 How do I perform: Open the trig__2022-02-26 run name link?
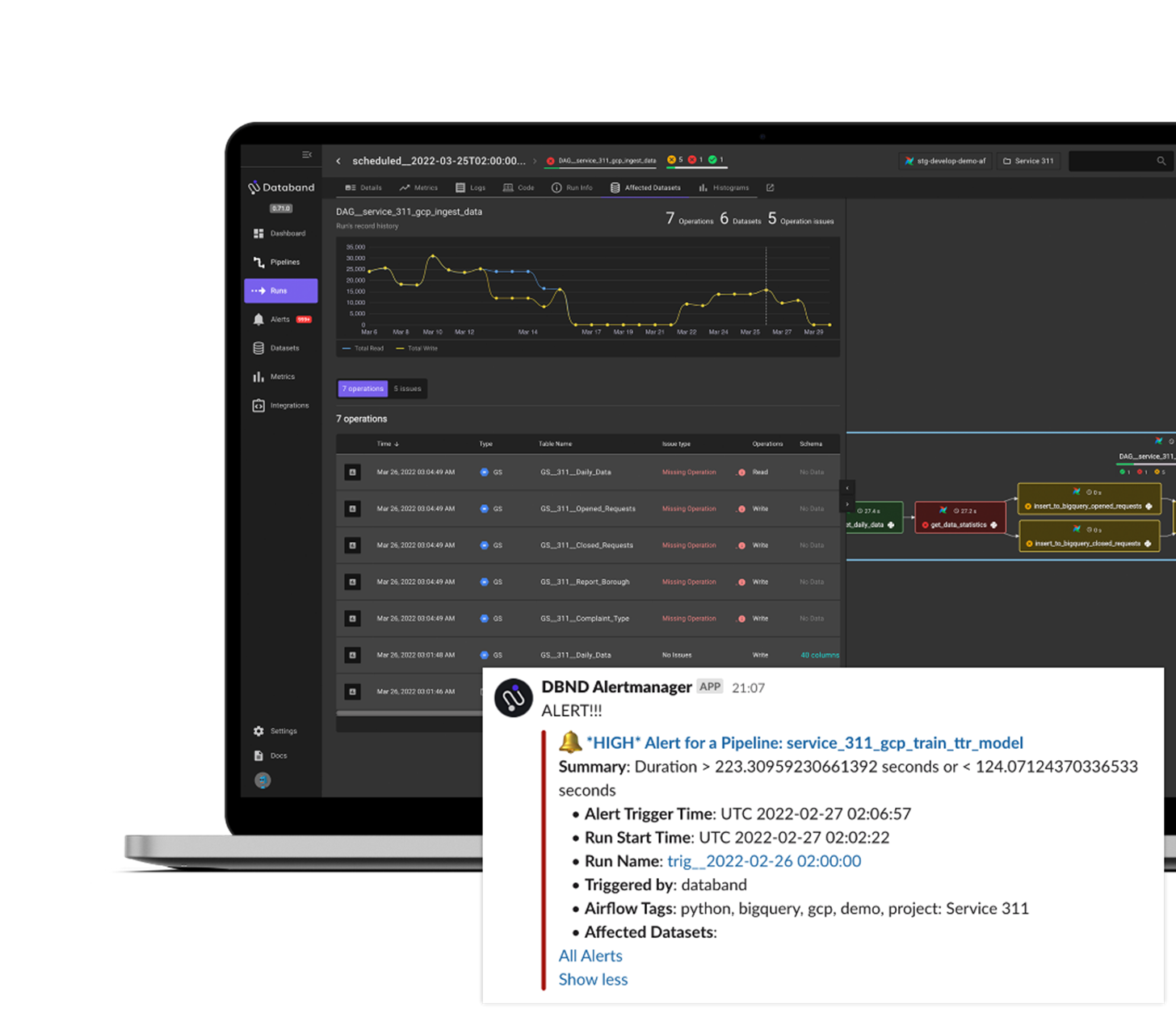764,861
